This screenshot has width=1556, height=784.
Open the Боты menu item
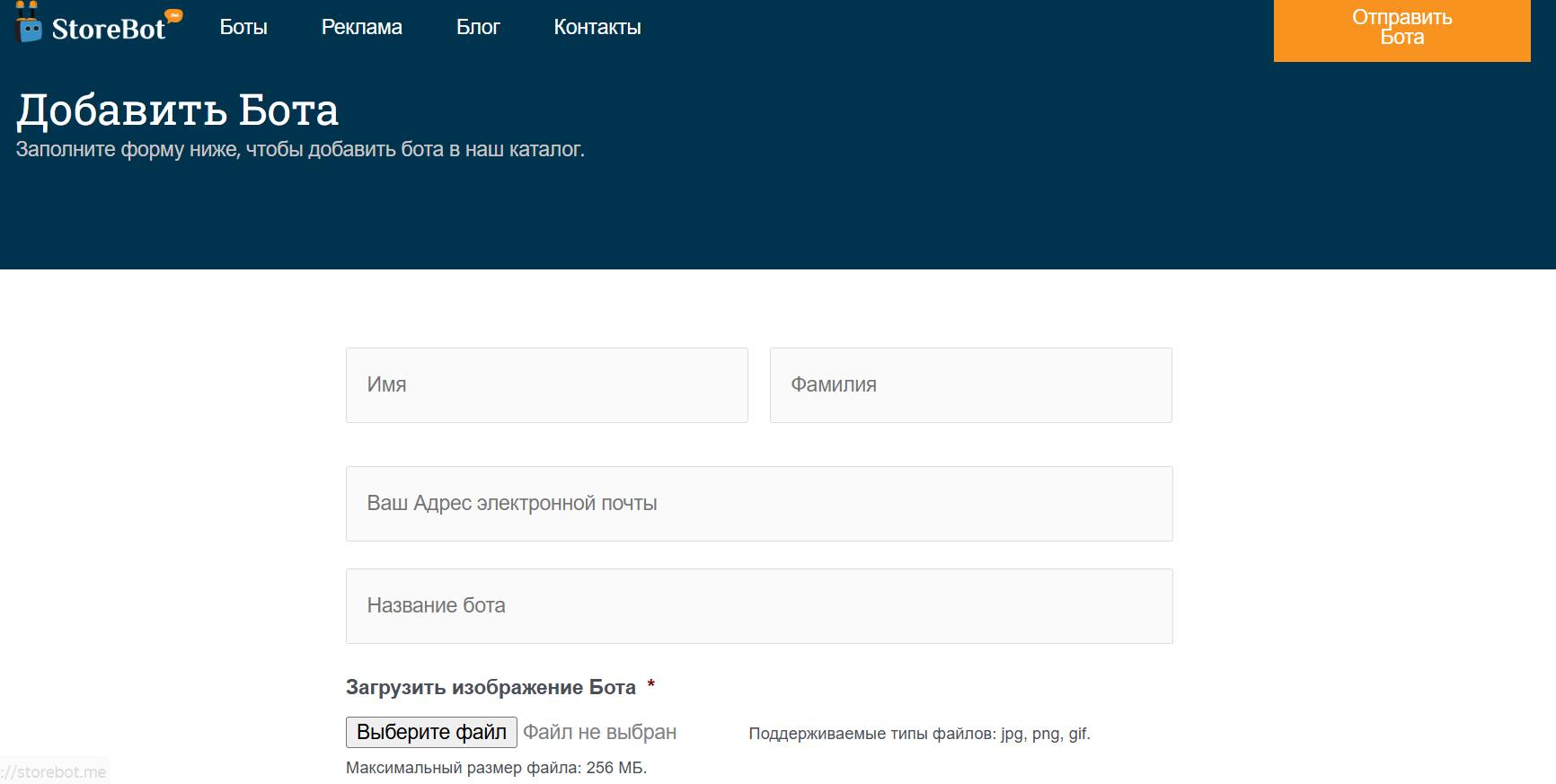coord(243,28)
